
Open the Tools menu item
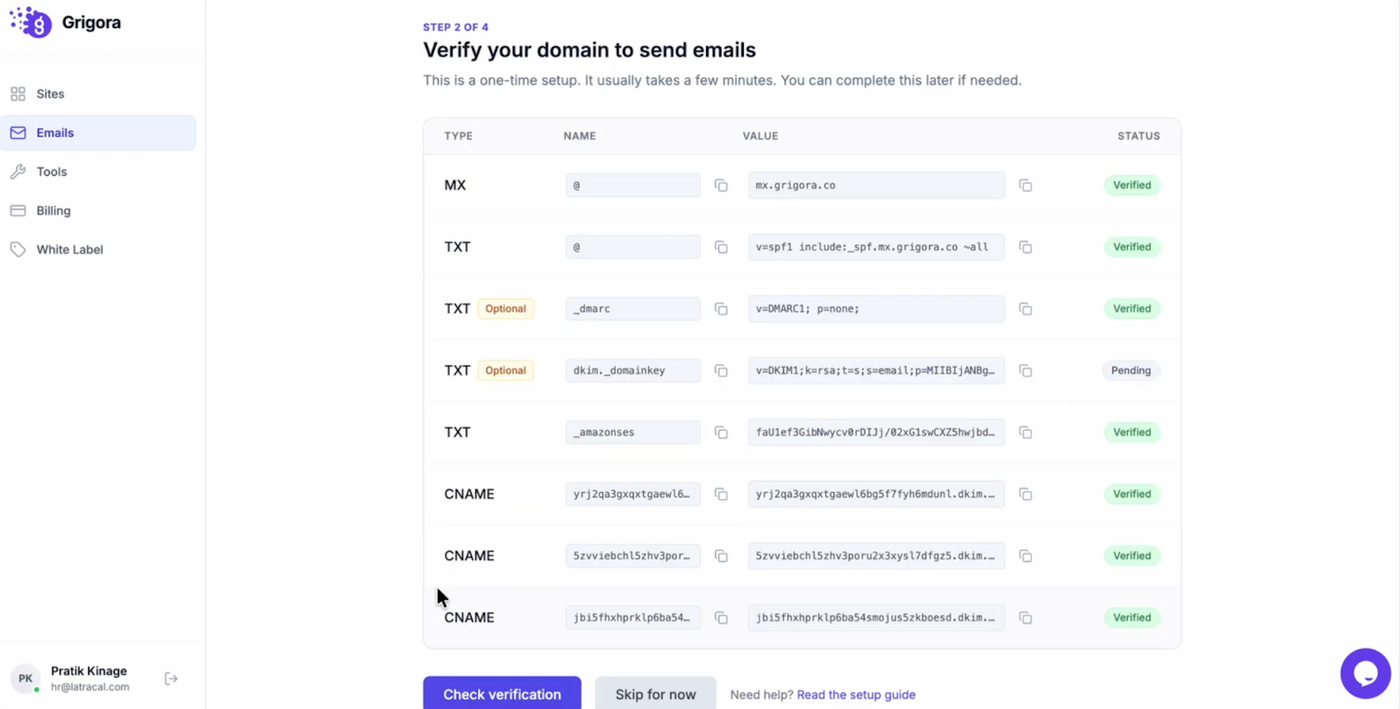[51, 172]
